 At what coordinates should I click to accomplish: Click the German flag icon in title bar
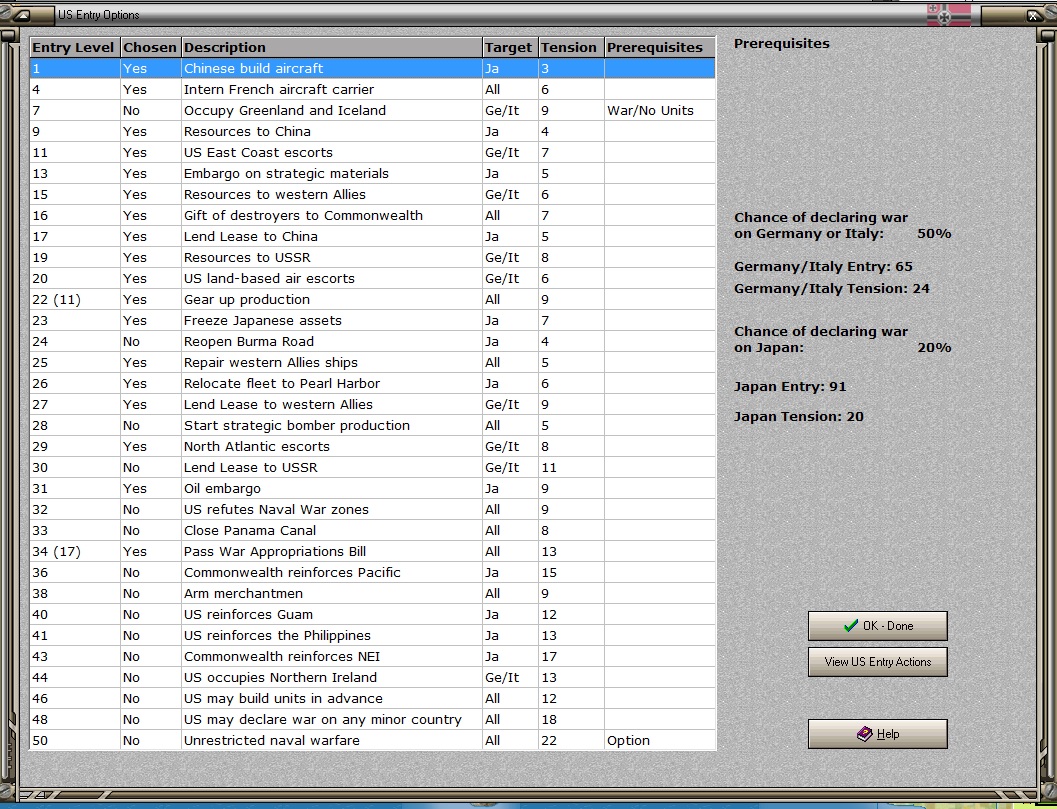click(x=948, y=14)
